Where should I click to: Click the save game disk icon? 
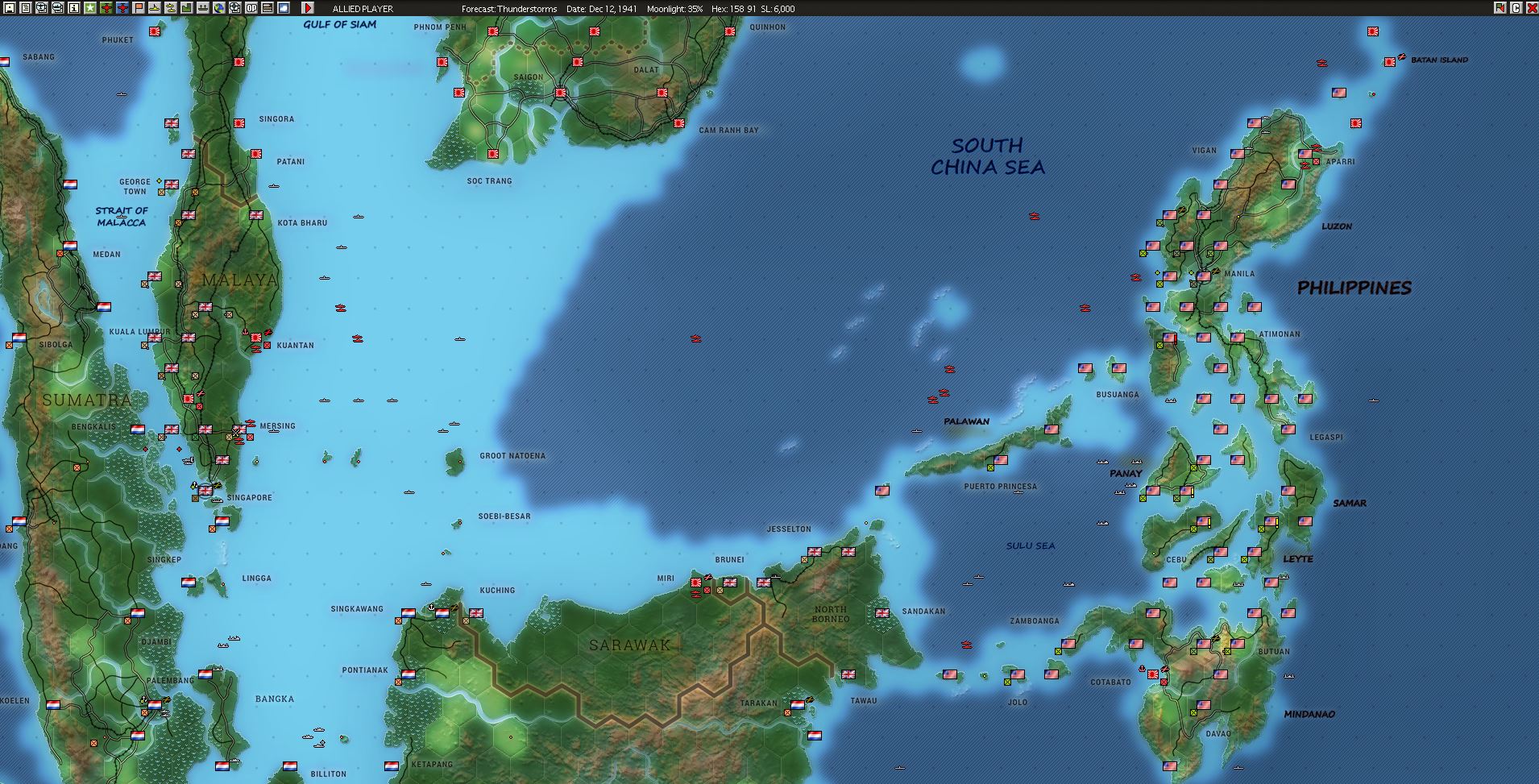click(10, 8)
